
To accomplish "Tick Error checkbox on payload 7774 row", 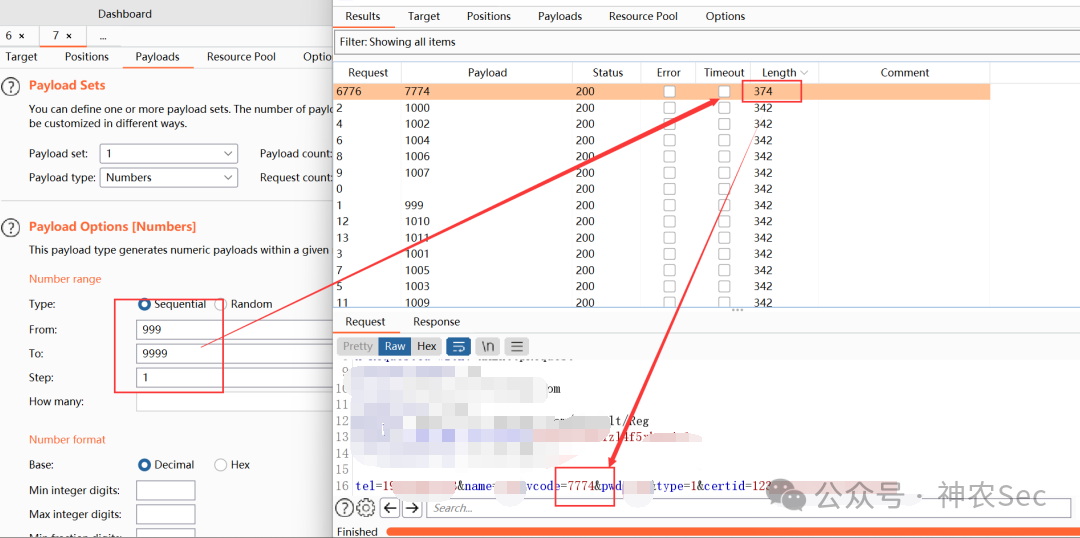I will click(669, 92).
